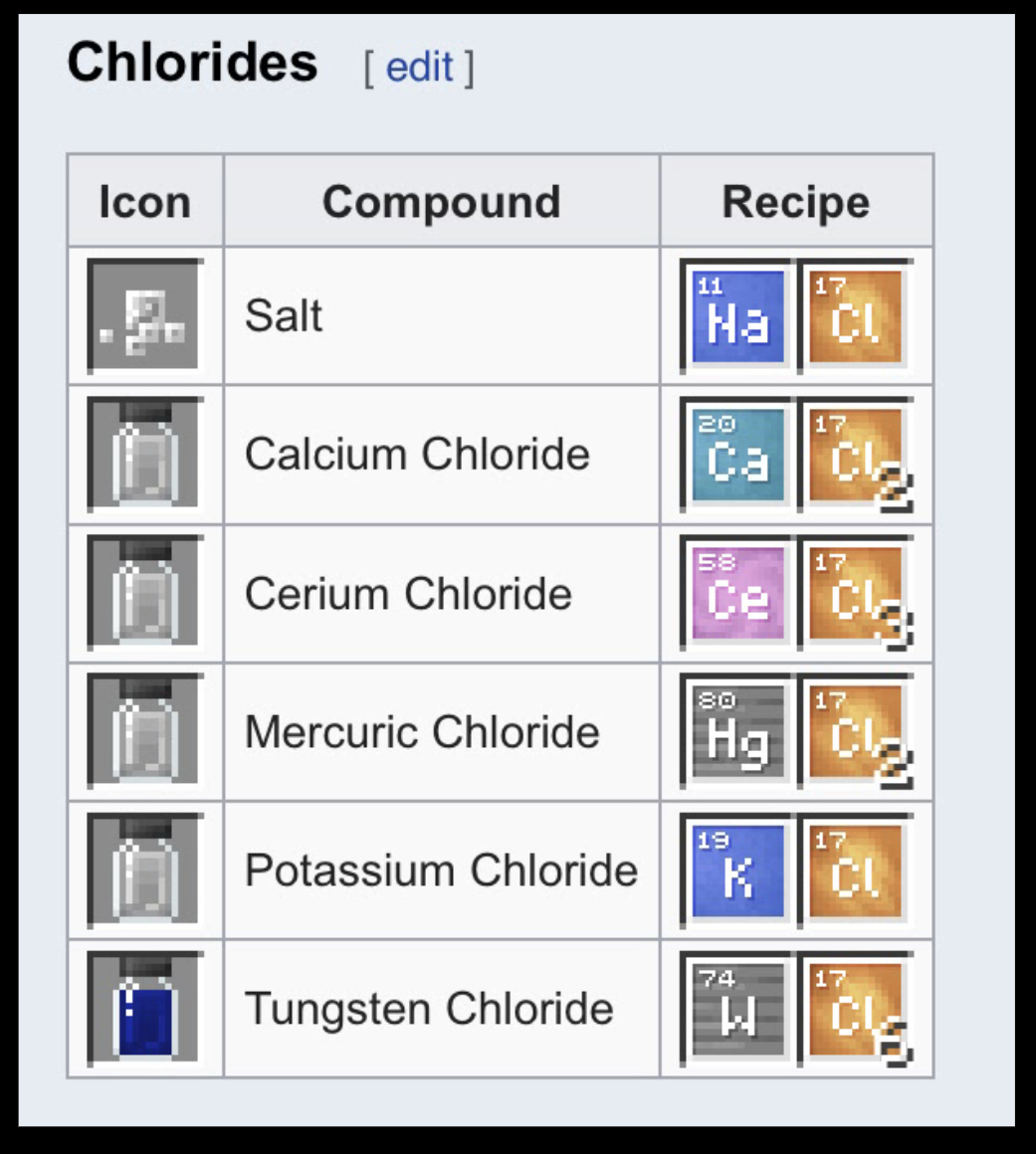Click the Chlorine tile in Salt recipe
Screen dimensions: 1036x1154
pos(855,315)
